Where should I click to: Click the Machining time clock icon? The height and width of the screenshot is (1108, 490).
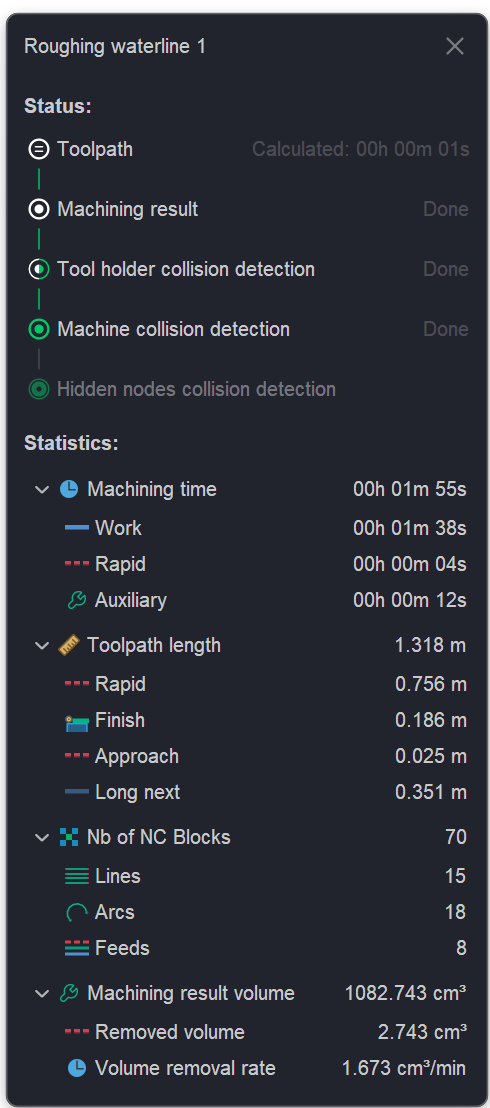[x=69, y=489]
